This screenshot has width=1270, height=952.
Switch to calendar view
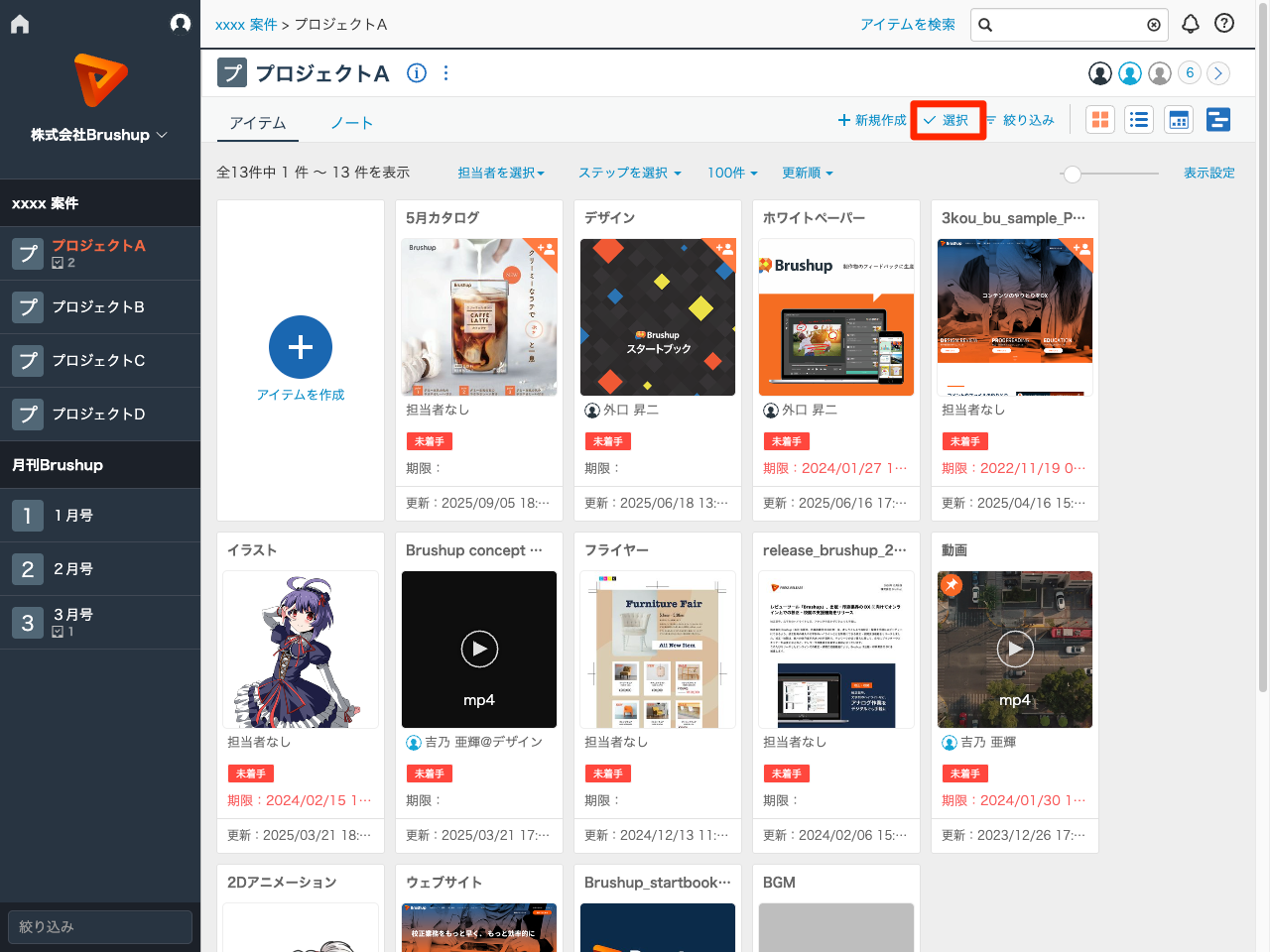coord(1179,120)
